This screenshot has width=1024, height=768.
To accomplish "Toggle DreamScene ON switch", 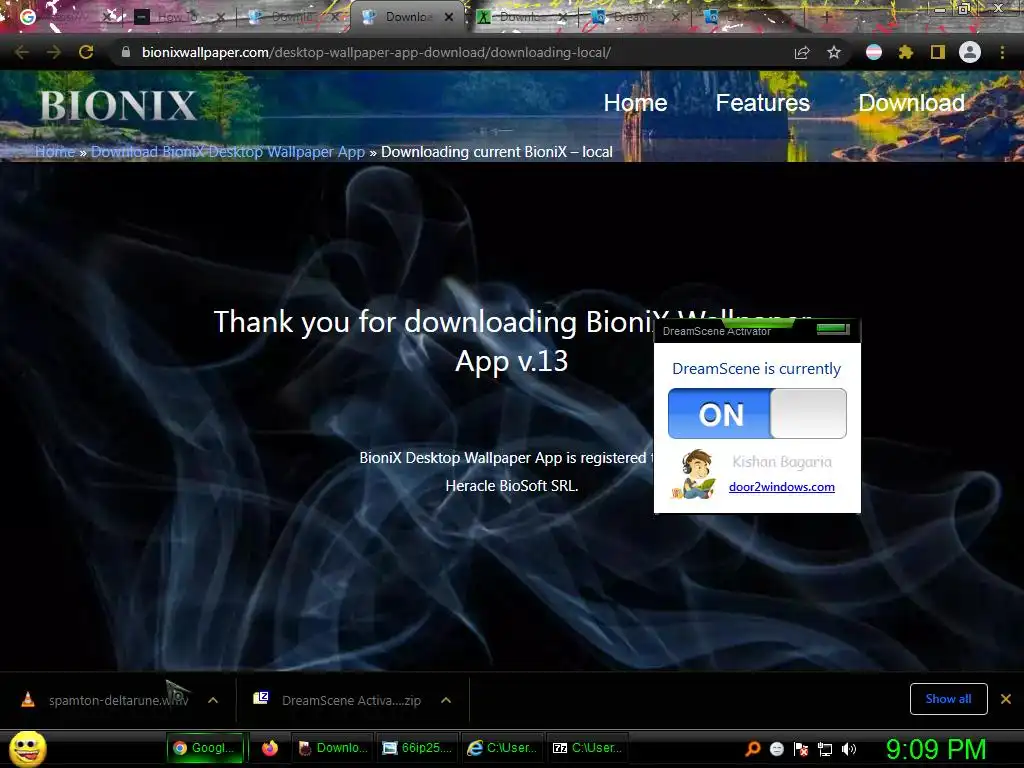I will (x=757, y=413).
